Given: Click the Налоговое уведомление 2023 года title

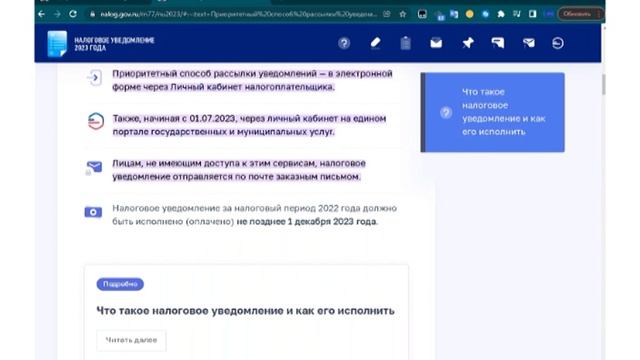Looking at the screenshot, I should pos(114,44).
